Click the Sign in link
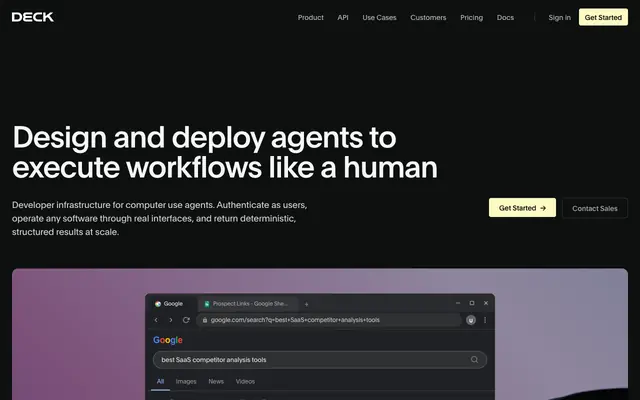The image size is (640, 400). click(560, 18)
